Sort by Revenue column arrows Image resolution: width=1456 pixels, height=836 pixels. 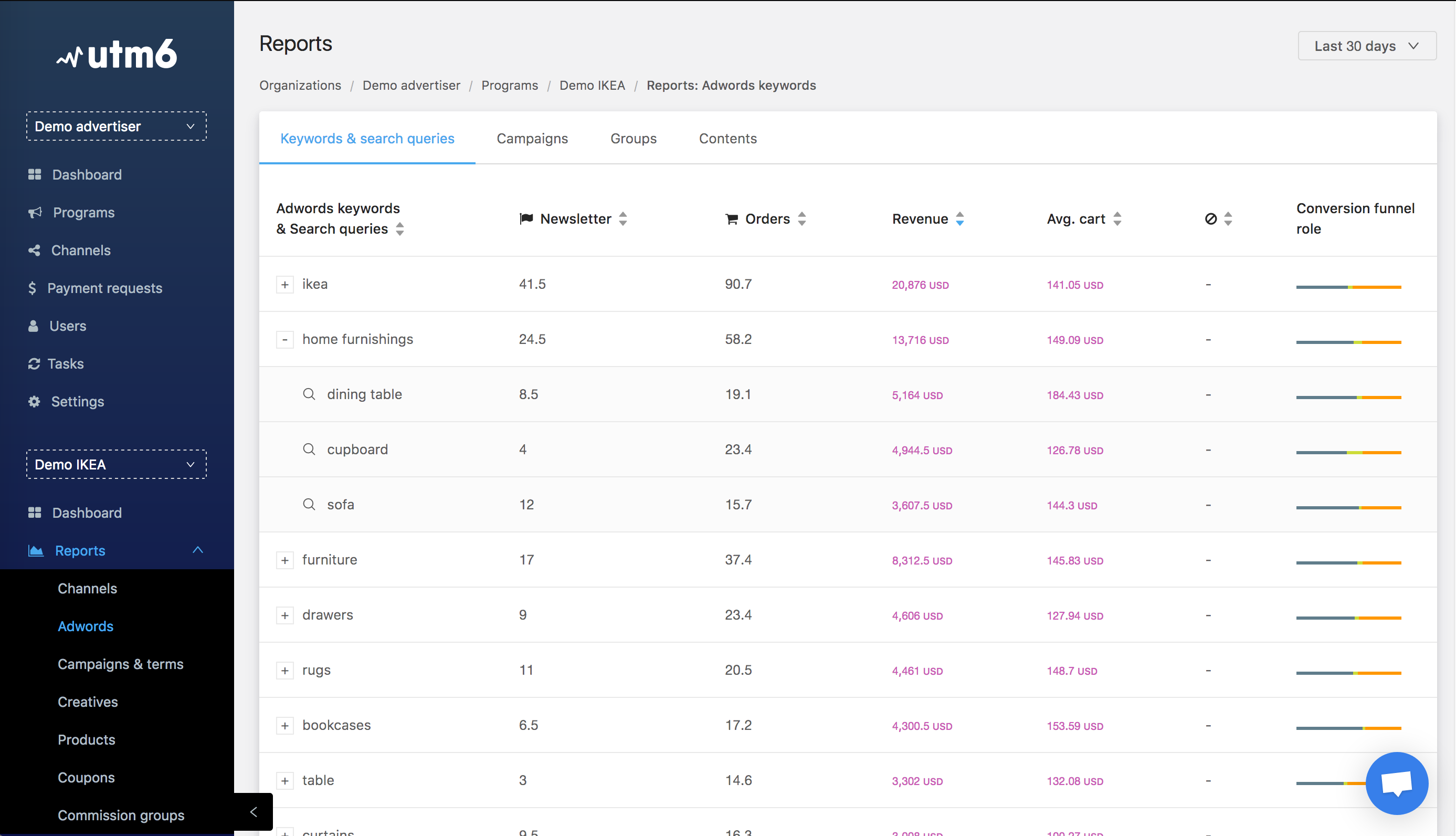(x=959, y=219)
